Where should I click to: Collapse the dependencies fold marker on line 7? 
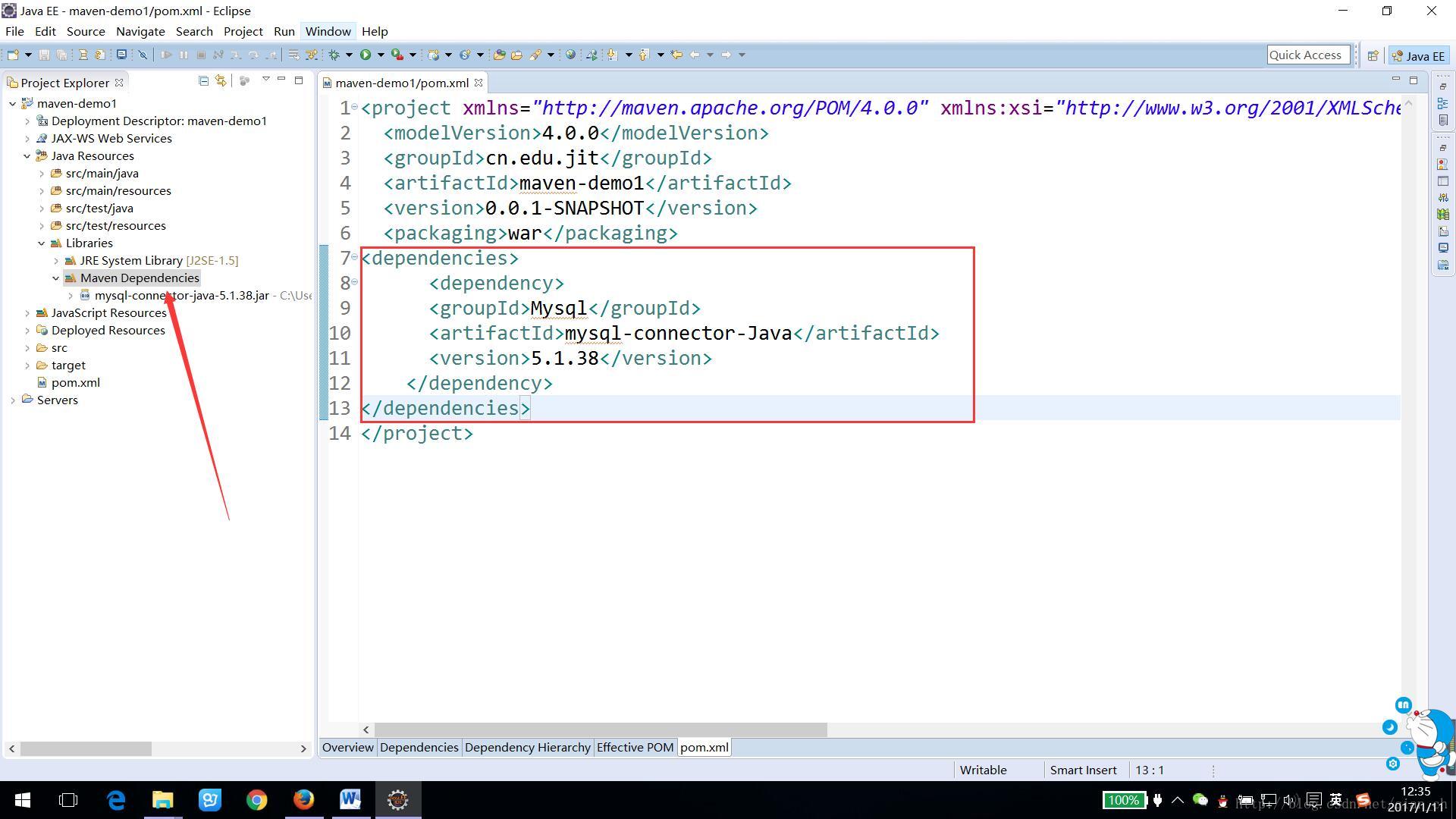(355, 257)
